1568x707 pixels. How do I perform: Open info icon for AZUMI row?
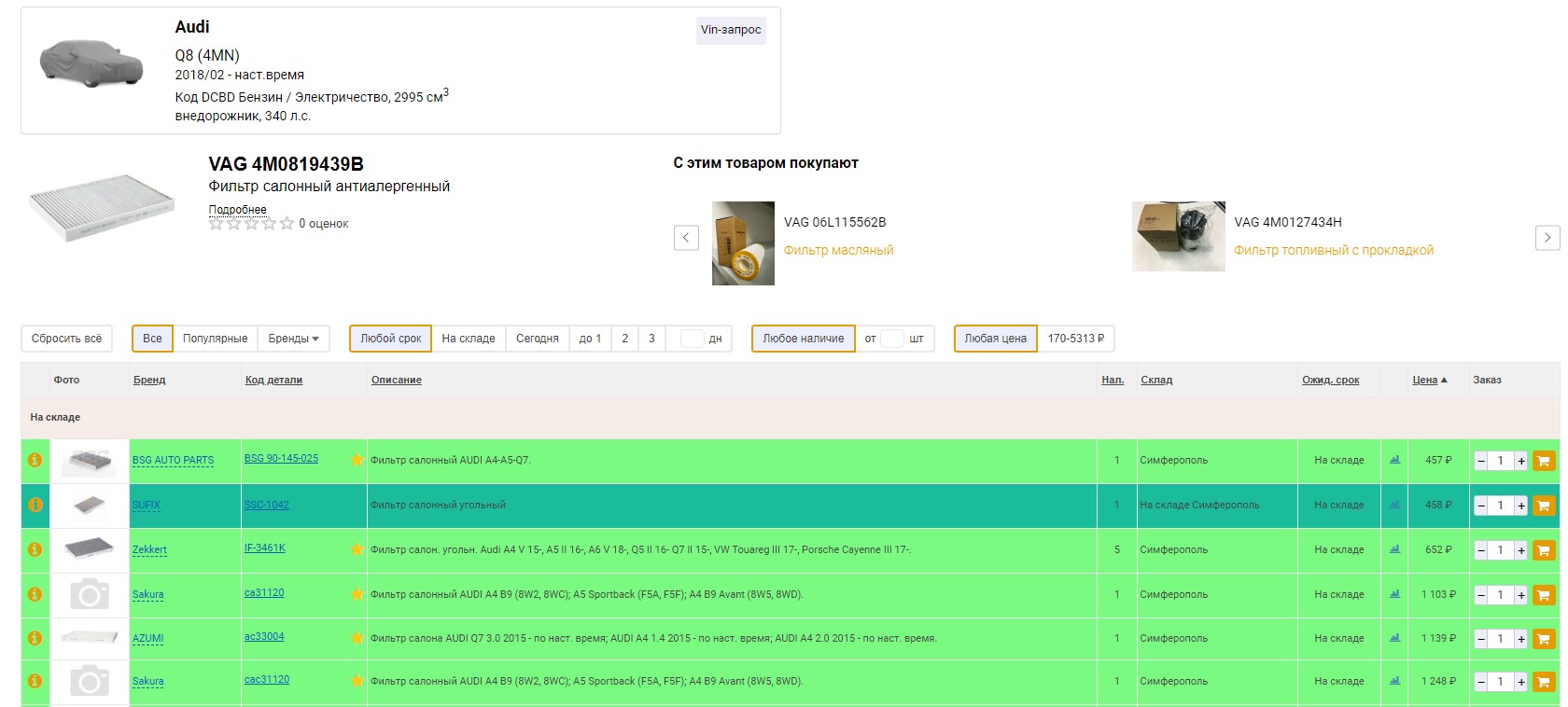coord(35,638)
